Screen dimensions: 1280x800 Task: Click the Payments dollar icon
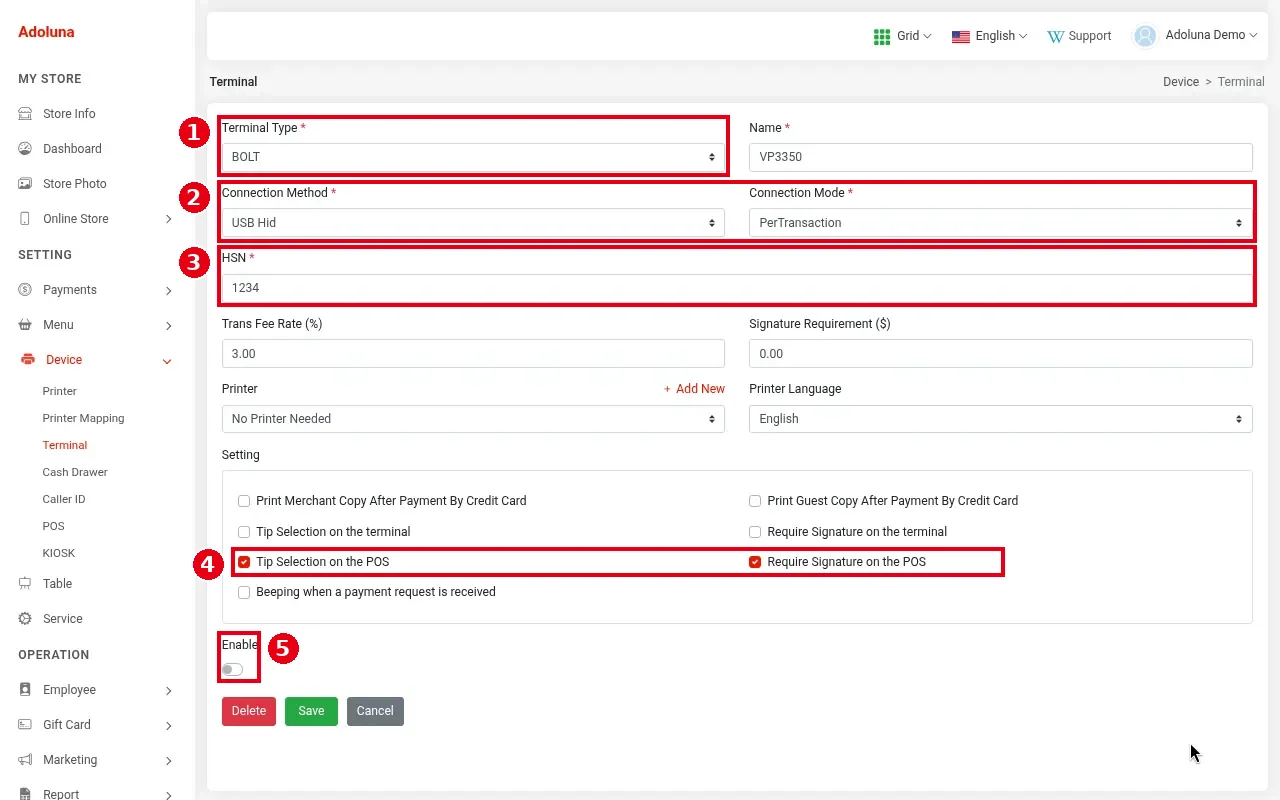pos(25,290)
